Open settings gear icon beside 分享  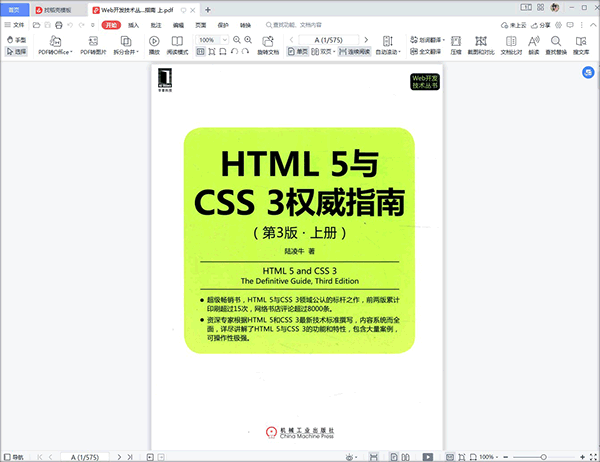pos(558,25)
